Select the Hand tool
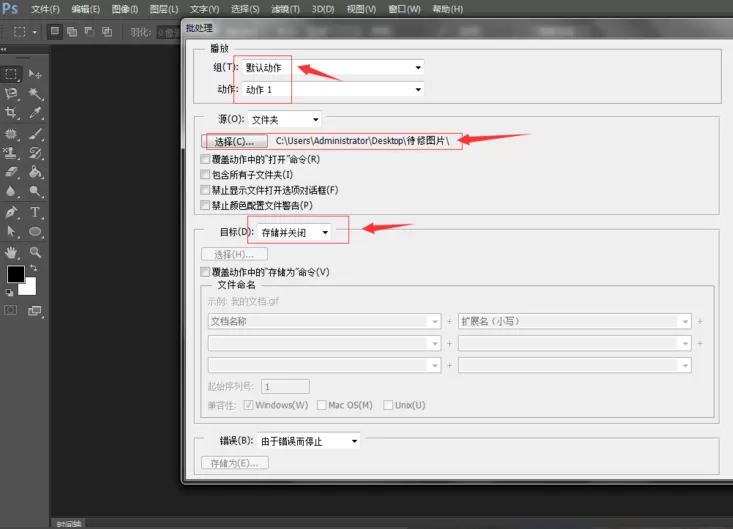The width and height of the screenshot is (733, 529). pyautogui.click(x=11, y=253)
